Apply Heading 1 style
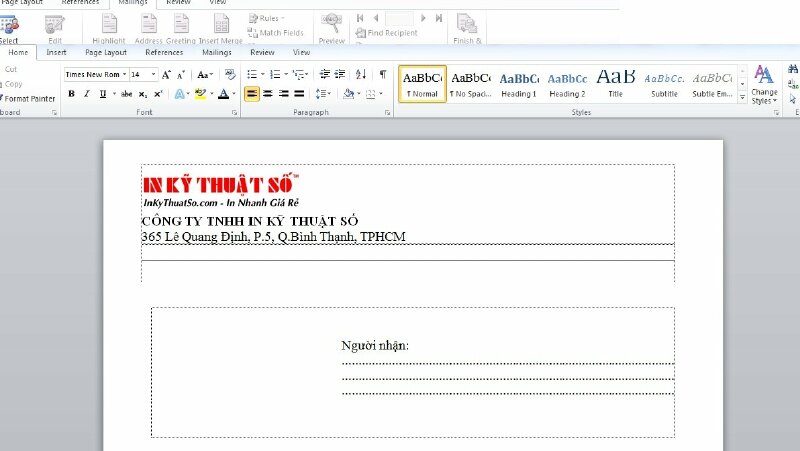The height and width of the screenshot is (451, 800). [518, 84]
